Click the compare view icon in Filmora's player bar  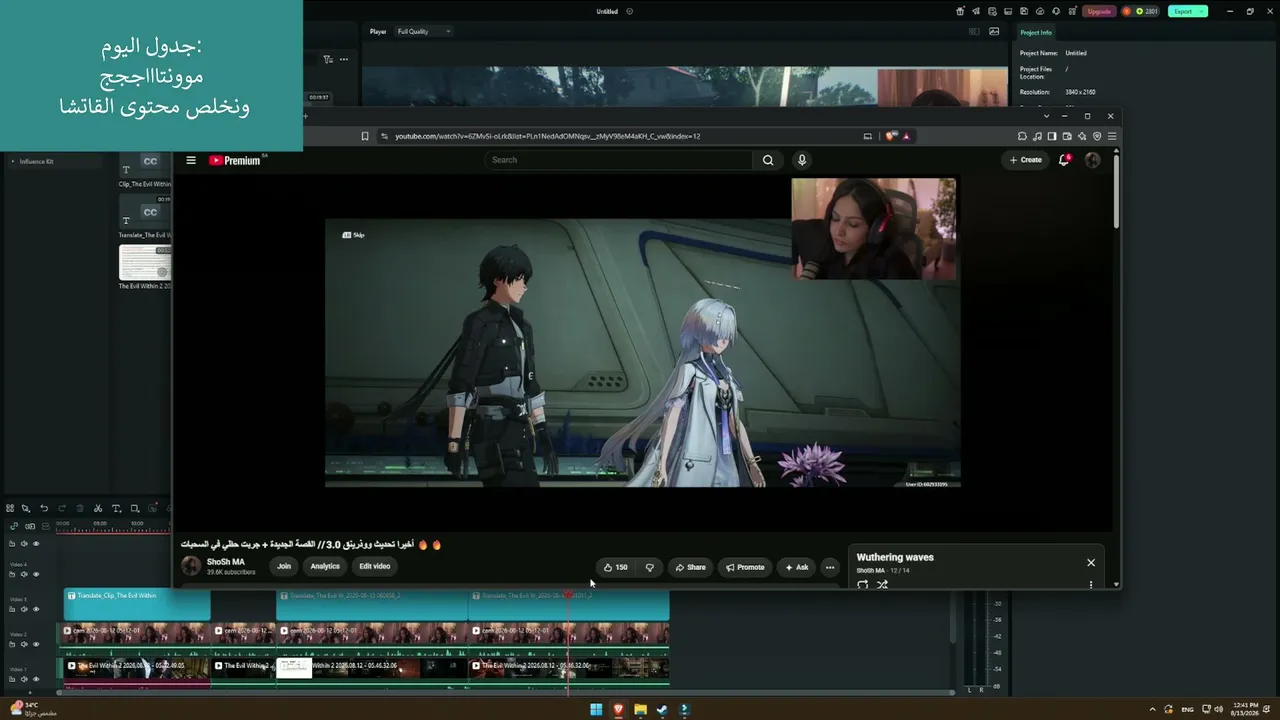(974, 31)
